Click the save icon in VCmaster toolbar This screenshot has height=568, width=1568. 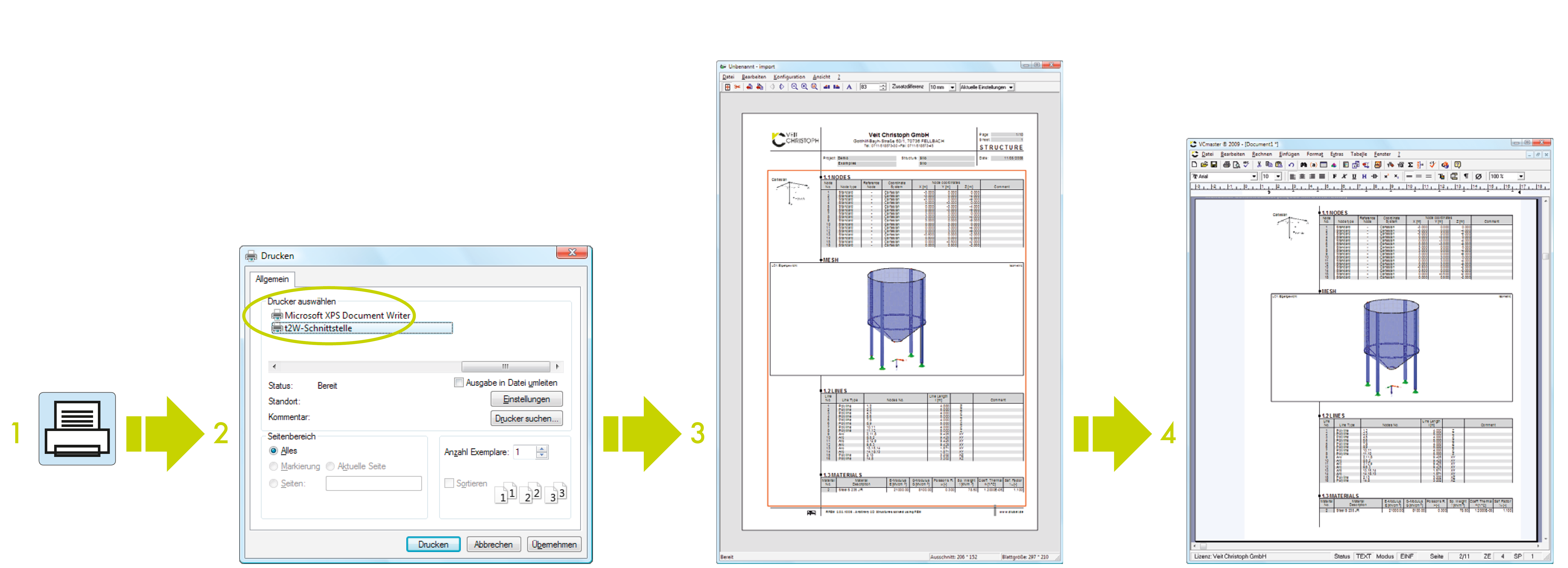[x=1214, y=165]
